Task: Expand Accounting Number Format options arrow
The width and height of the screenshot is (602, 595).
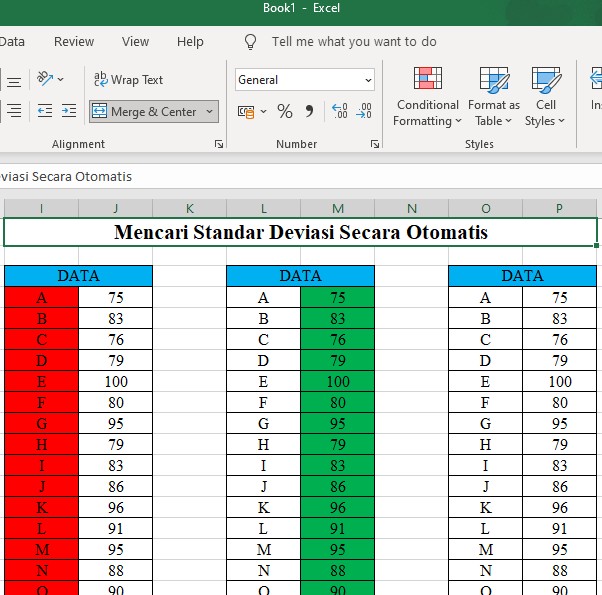Action: [x=263, y=112]
